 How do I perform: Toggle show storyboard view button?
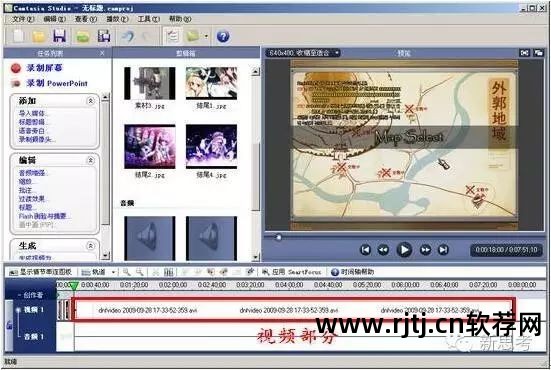(x=40, y=272)
